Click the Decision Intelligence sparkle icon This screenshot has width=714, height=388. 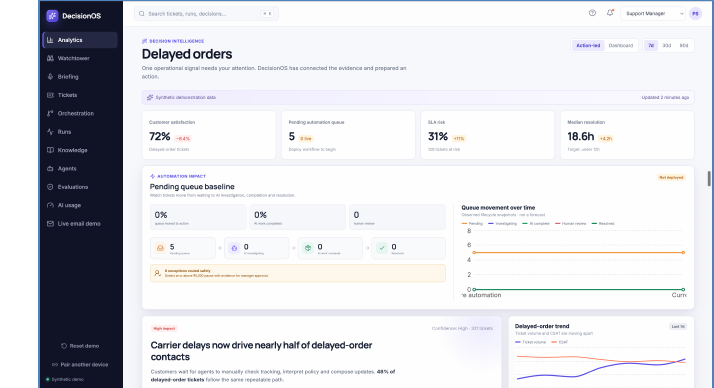(x=144, y=41)
